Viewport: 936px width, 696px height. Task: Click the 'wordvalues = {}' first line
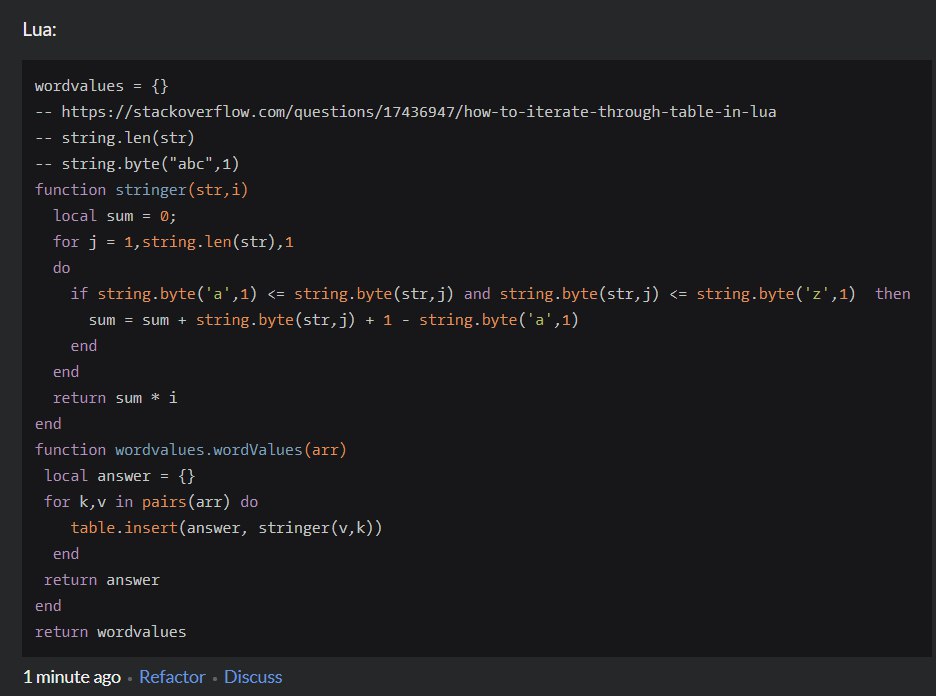pyautogui.click(x=101, y=86)
